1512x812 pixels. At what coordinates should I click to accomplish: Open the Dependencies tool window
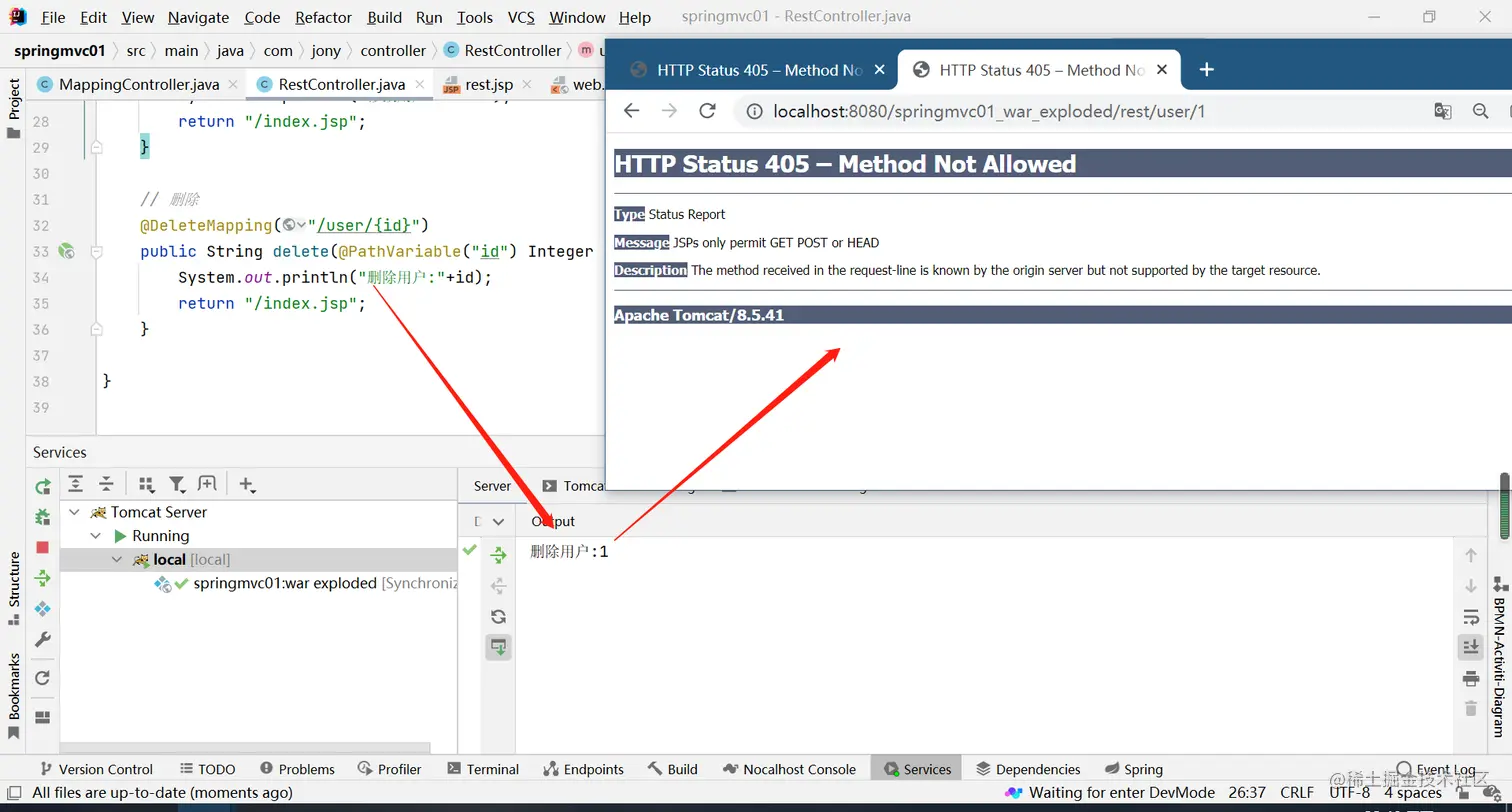[1028, 769]
